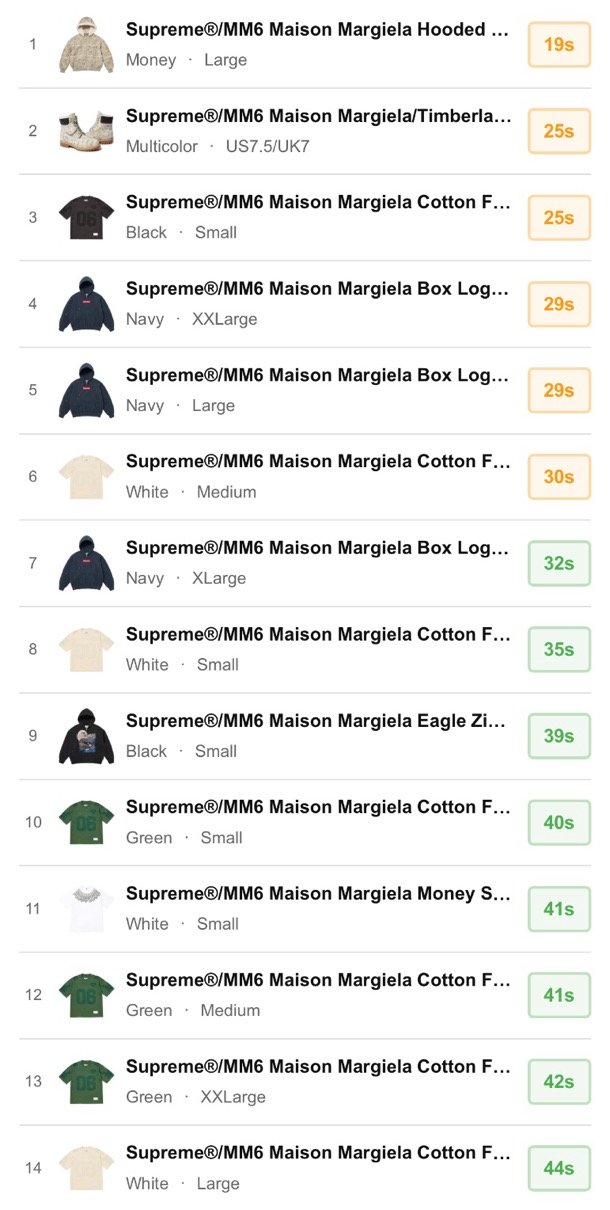This screenshot has width=610, height=1210.
Task: Open the black Eagle Zip hoodie thumbnail
Action: click(85, 736)
